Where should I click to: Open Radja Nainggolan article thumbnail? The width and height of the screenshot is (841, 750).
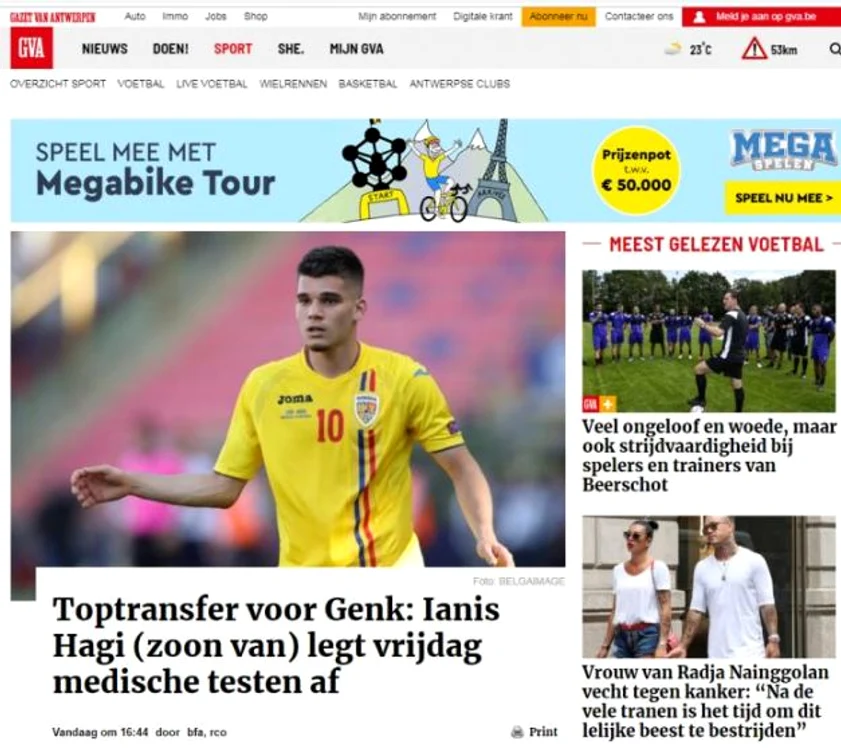click(x=709, y=587)
